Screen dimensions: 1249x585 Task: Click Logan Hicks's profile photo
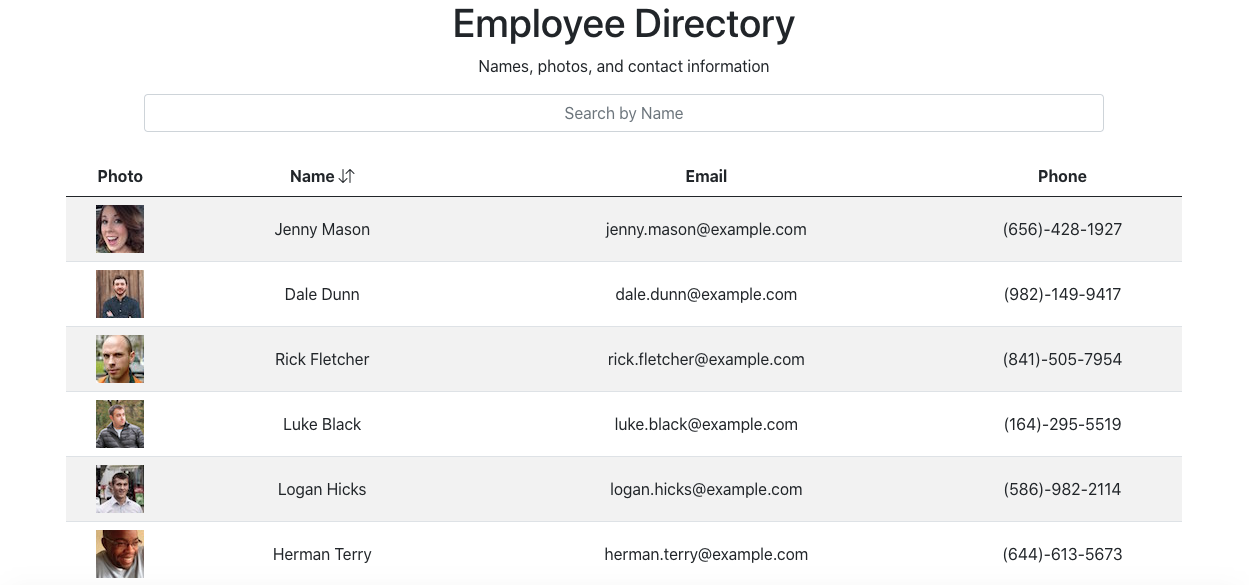click(120, 489)
